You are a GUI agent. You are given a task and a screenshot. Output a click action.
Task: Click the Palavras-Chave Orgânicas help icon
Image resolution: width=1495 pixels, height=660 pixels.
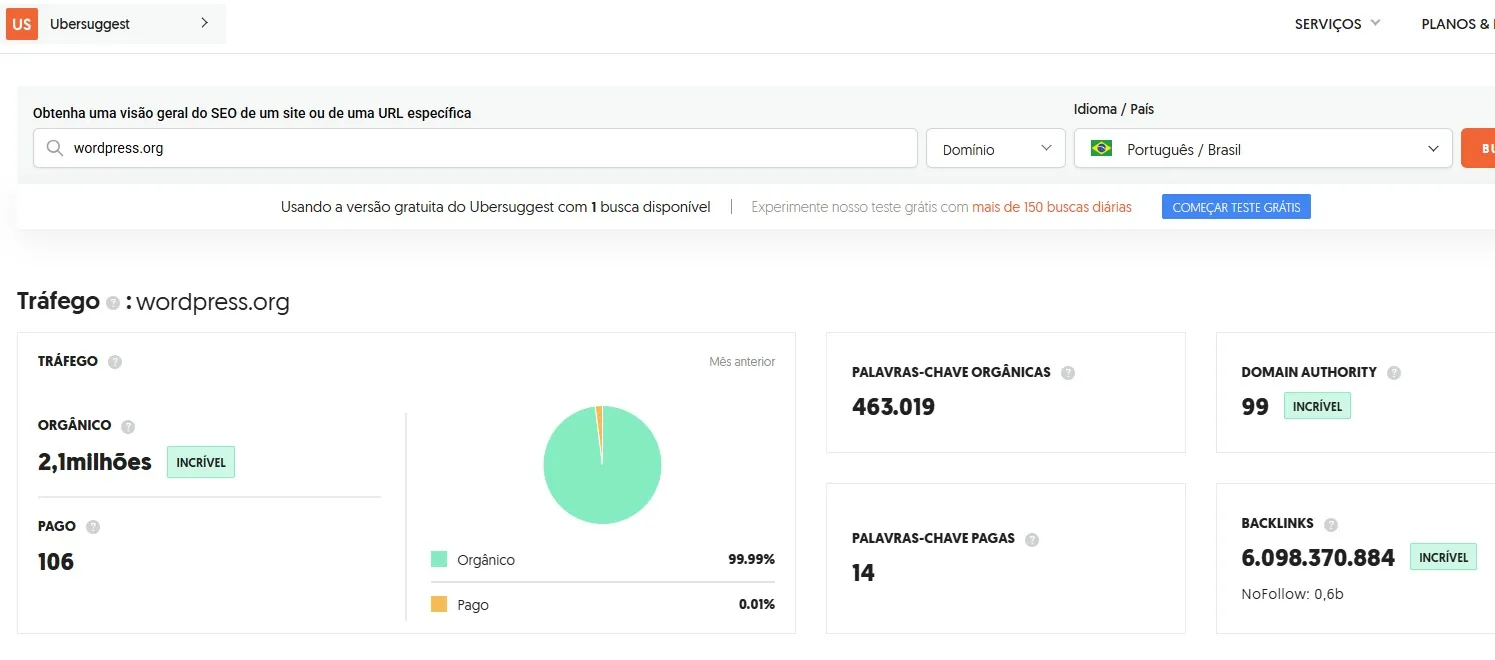pos(1068,372)
